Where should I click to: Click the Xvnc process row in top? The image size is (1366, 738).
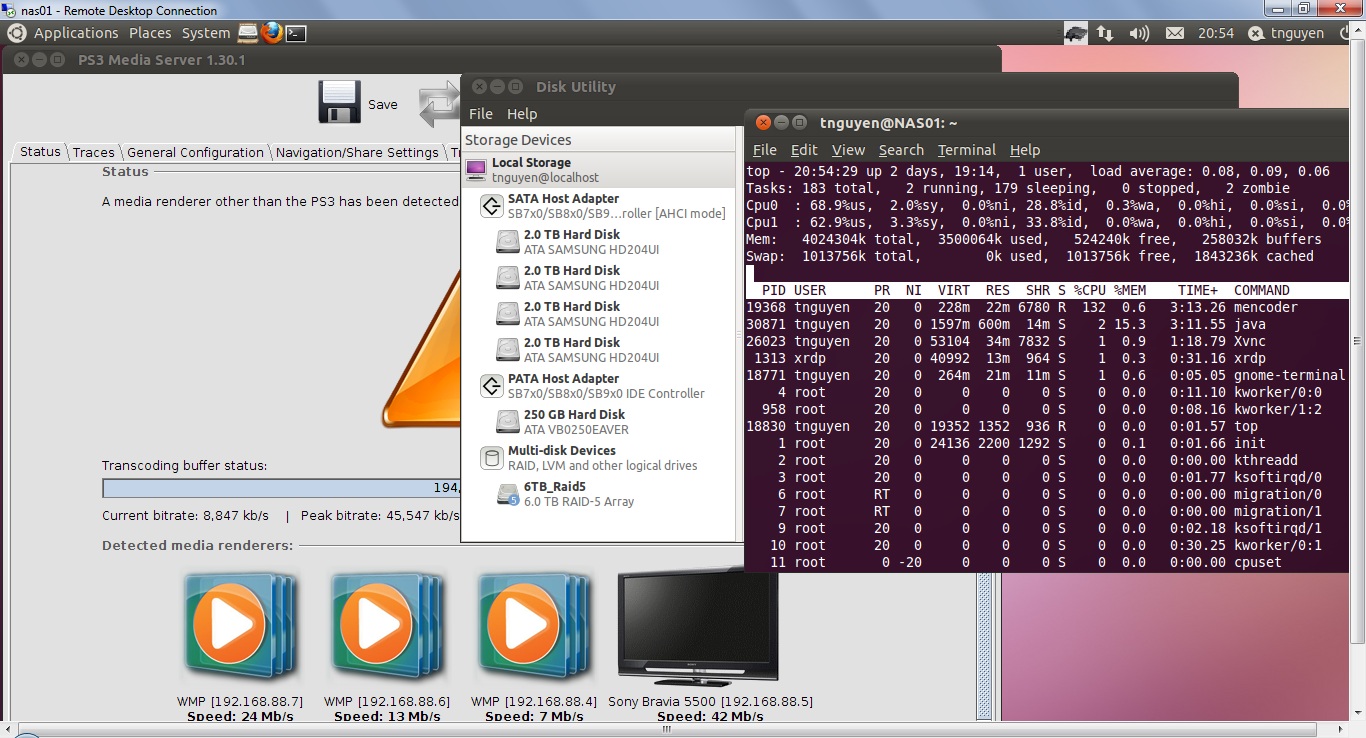tap(1046, 341)
